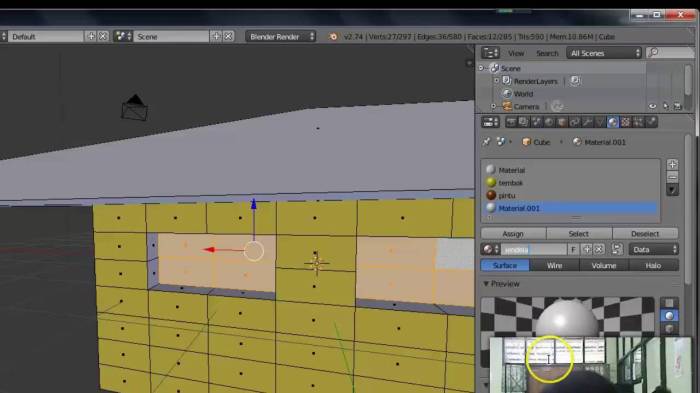This screenshot has height=393, width=700.
Task: Click the material Select button
Action: point(579,234)
